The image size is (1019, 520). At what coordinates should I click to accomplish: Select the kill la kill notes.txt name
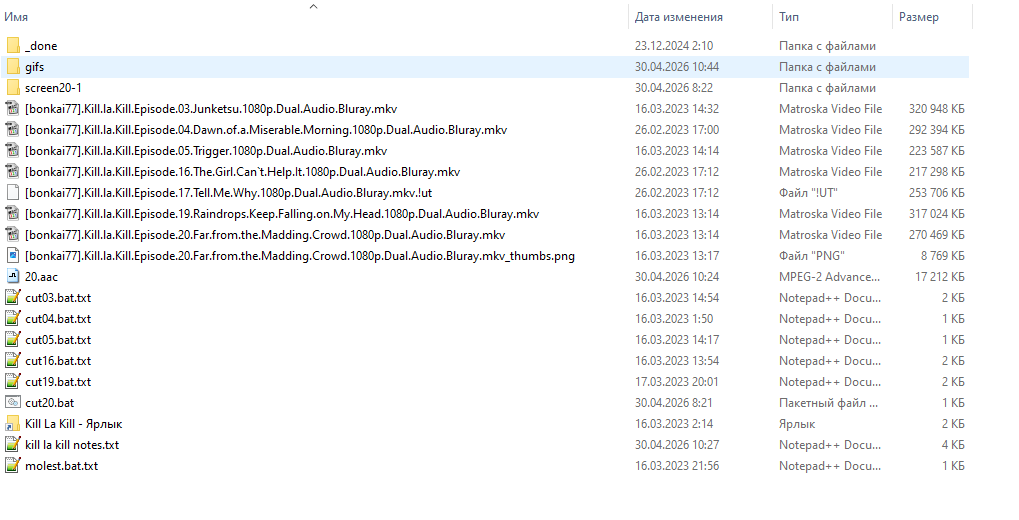[x=72, y=445]
